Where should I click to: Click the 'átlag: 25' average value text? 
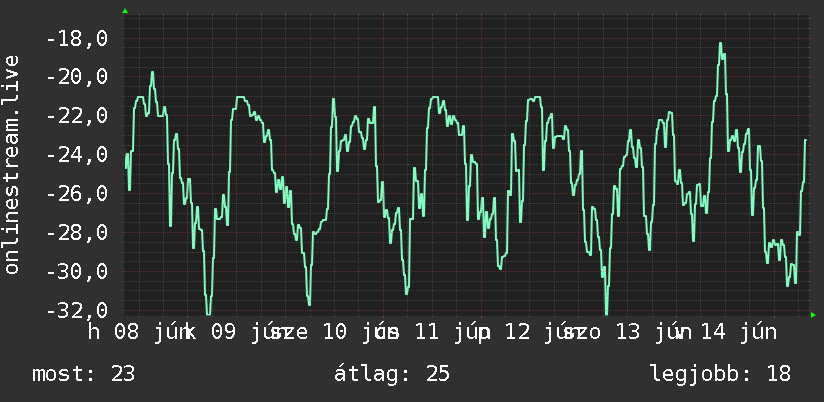pos(392,374)
